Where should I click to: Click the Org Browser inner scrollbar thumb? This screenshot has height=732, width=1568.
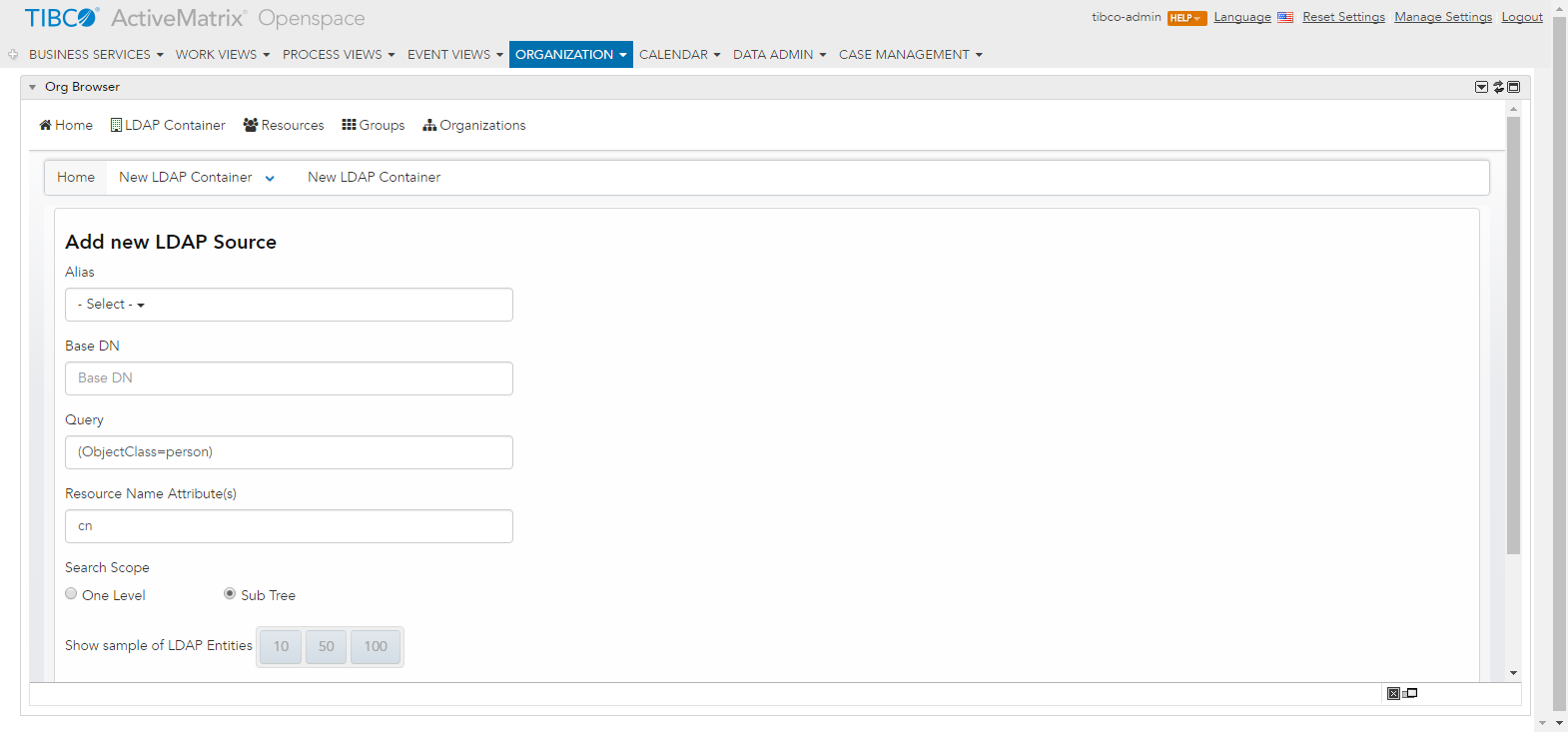1513,336
